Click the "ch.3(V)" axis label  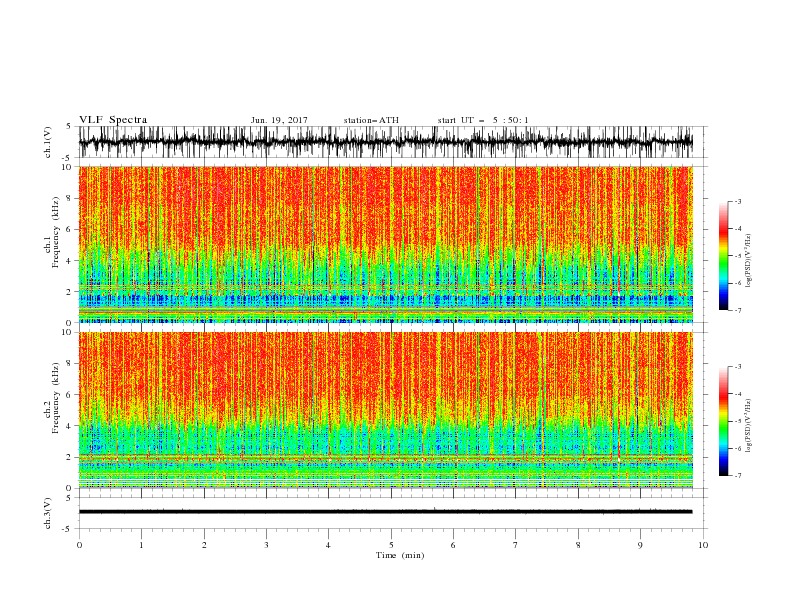click(48, 513)
